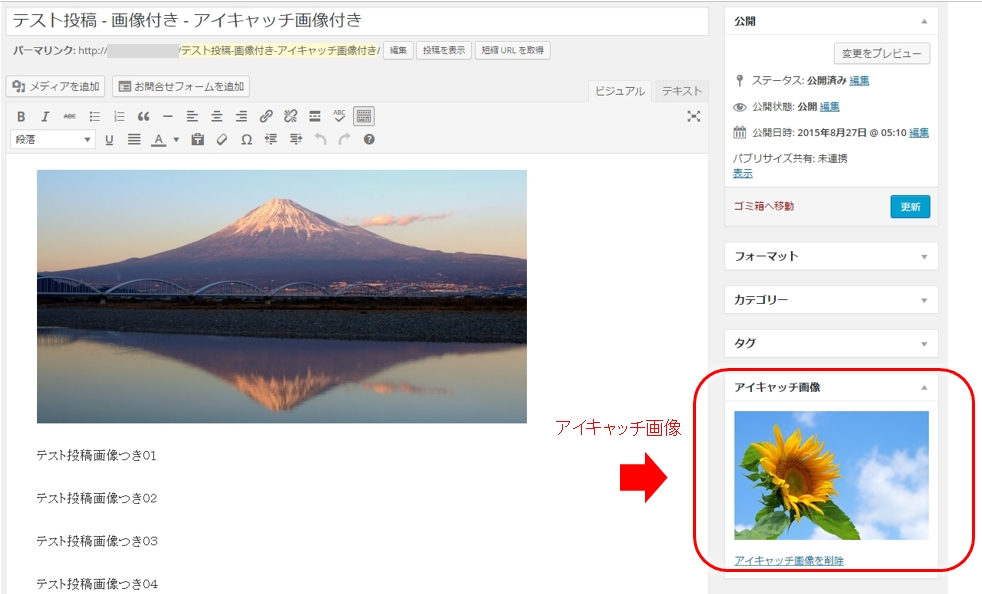This screenshot has height=594, width=982.
Task: Open editor keyboard shortcuts help
Action: tap(370, 140)
